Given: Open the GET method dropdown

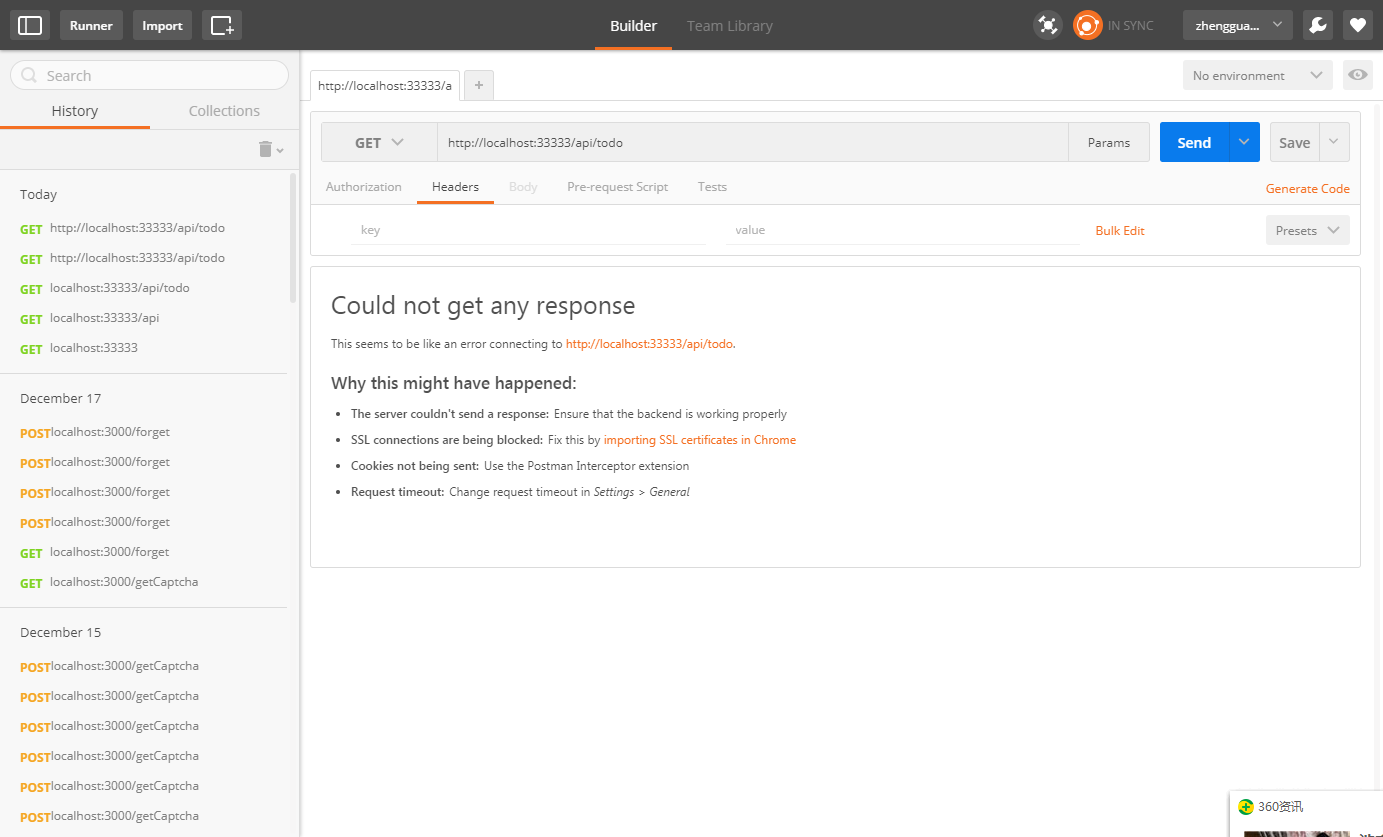Looking at the screenshot, I should coord(379,142).
